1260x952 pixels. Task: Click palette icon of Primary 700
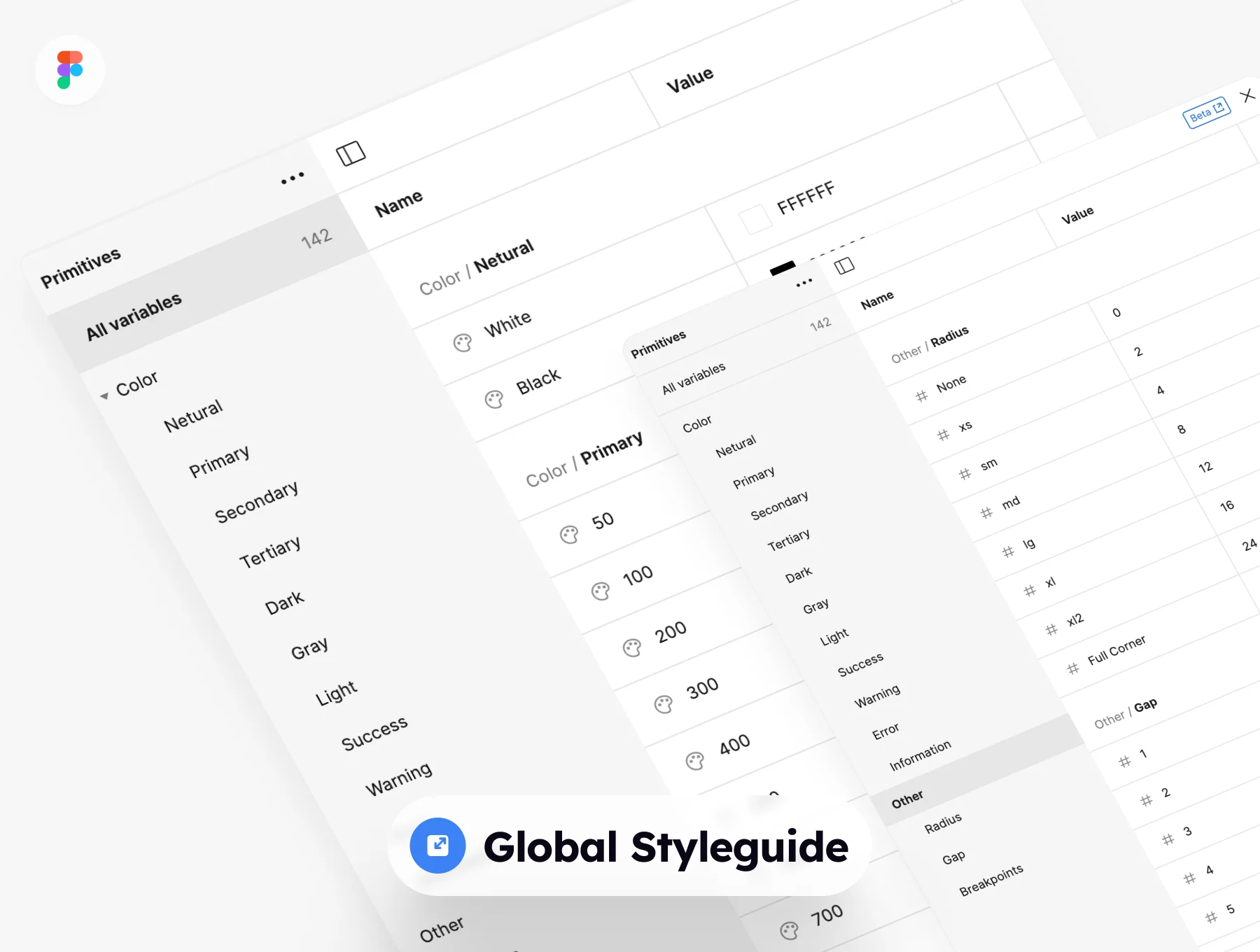coord(789,930)
